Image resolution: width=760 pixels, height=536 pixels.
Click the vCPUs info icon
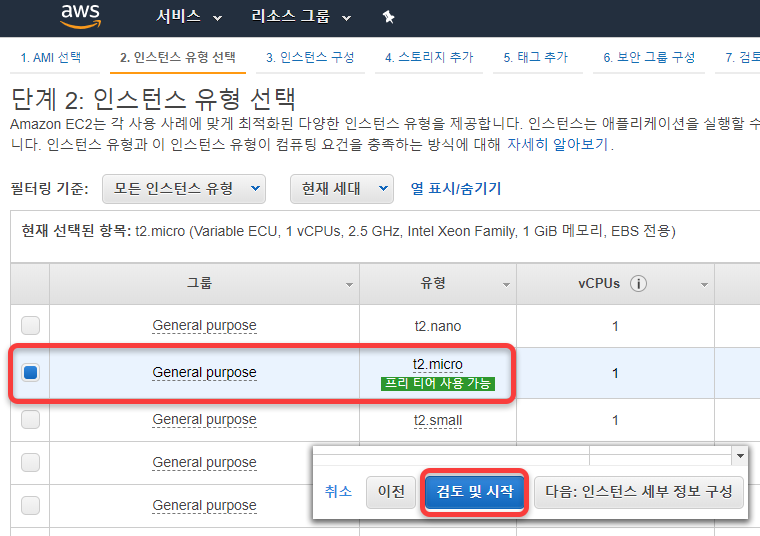(638, 284)
